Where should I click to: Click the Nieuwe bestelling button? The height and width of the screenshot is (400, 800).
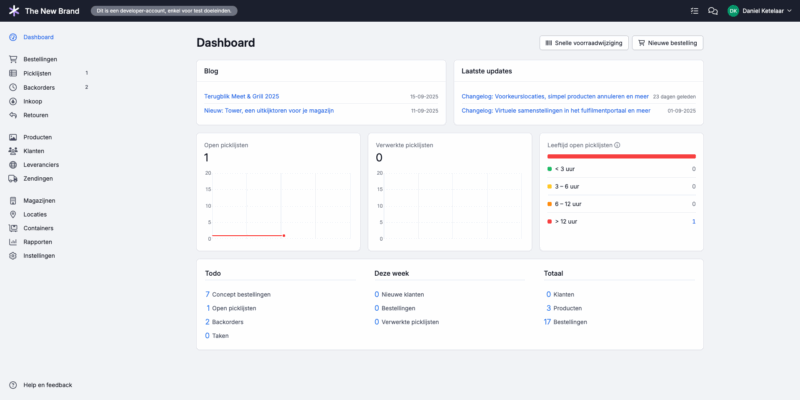point(667,43)
